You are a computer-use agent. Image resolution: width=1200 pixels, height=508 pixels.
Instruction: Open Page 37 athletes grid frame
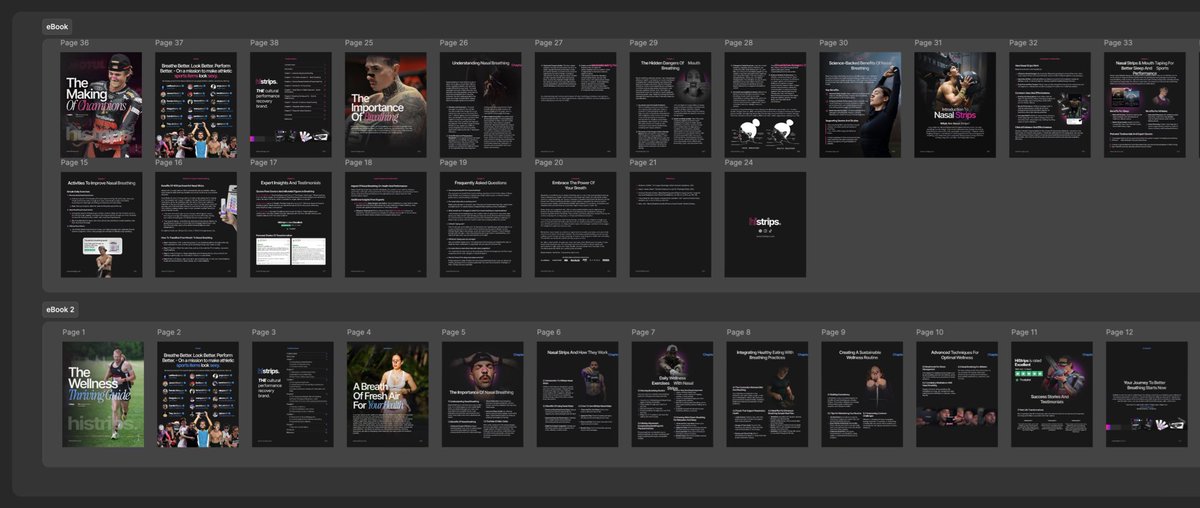pyautogui.click(x=196, y=104)
